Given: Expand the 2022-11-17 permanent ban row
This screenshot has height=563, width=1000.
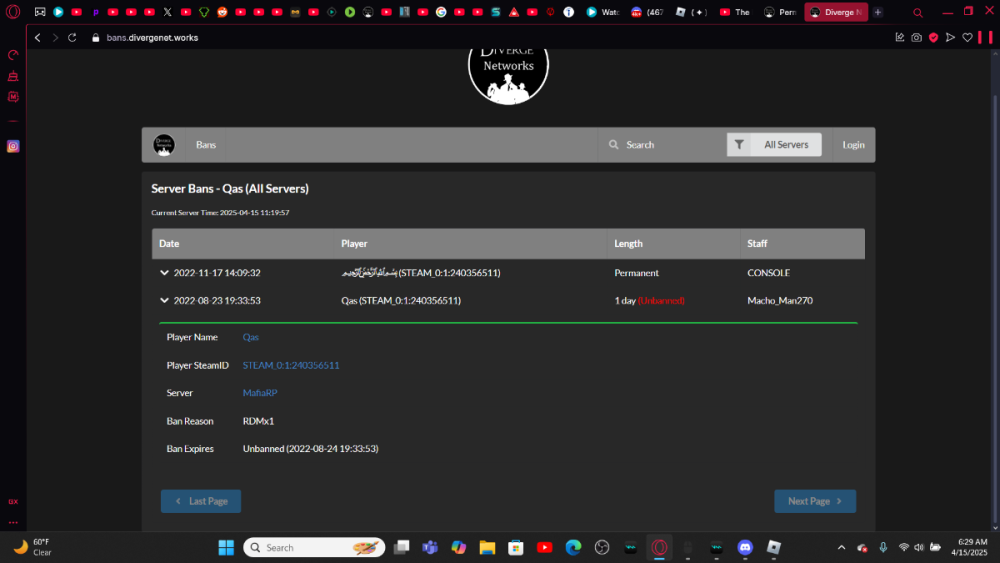Looking at the screenshot, I should 164,272.
